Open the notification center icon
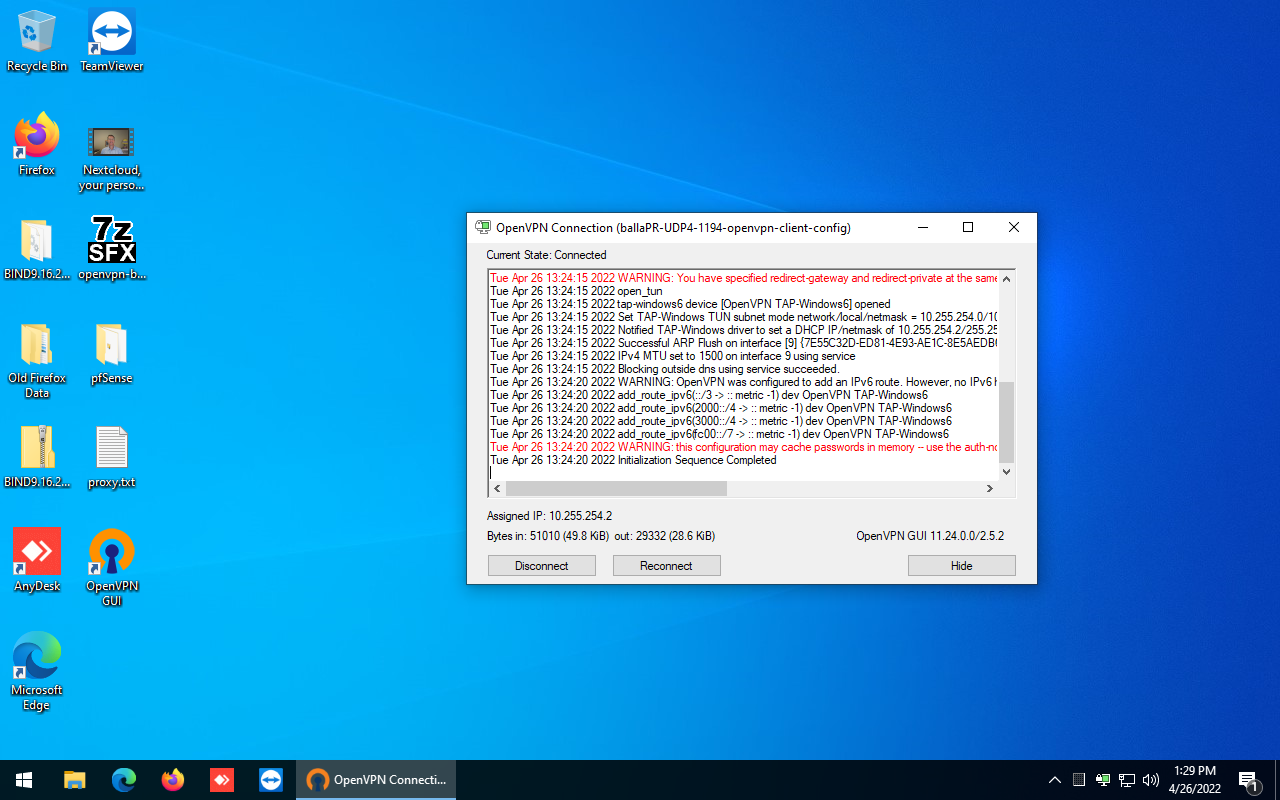 (x=1248, y=780)
